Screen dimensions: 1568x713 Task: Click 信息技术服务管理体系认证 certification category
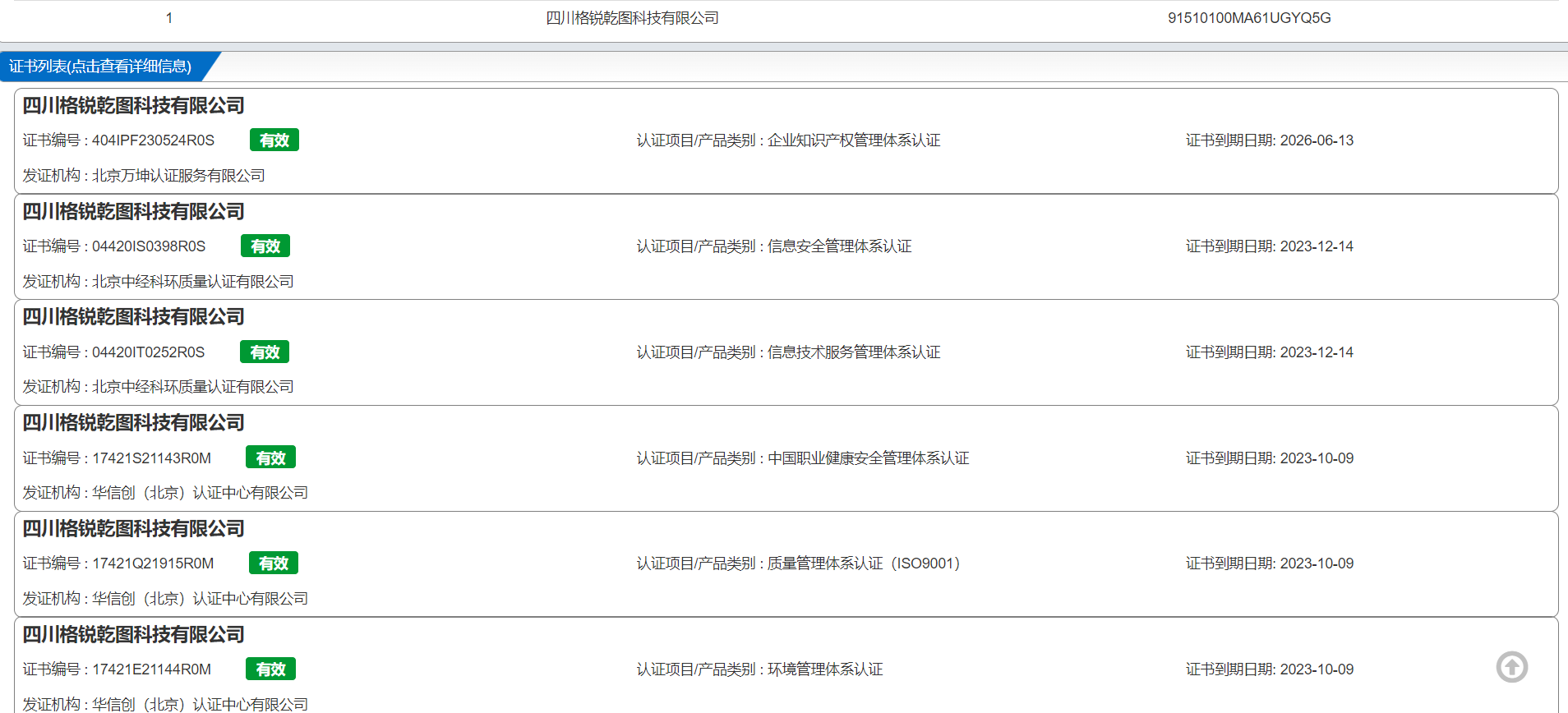click(x=854, y=352)
